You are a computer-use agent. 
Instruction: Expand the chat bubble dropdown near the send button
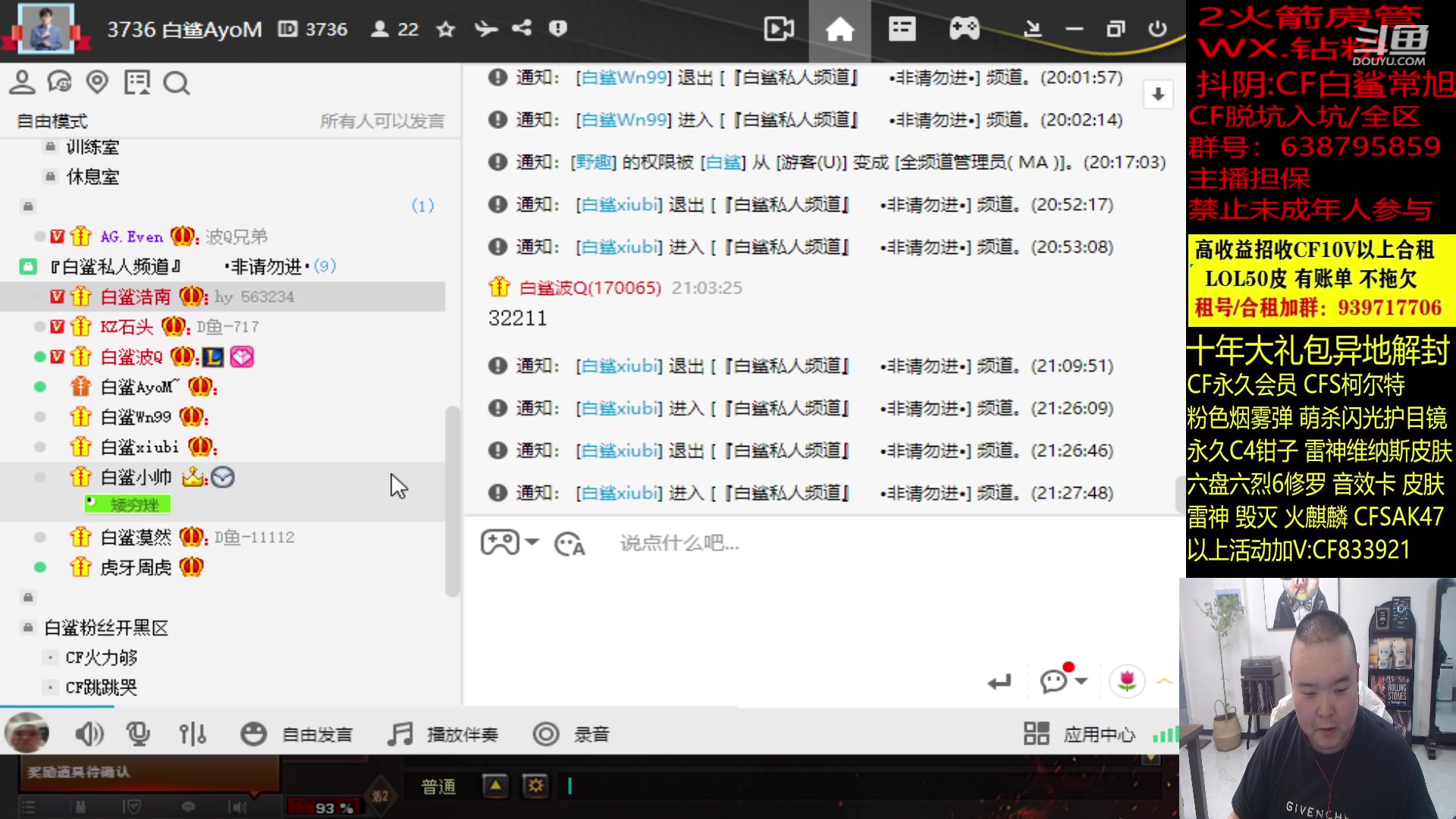(x=1061, y=682)
